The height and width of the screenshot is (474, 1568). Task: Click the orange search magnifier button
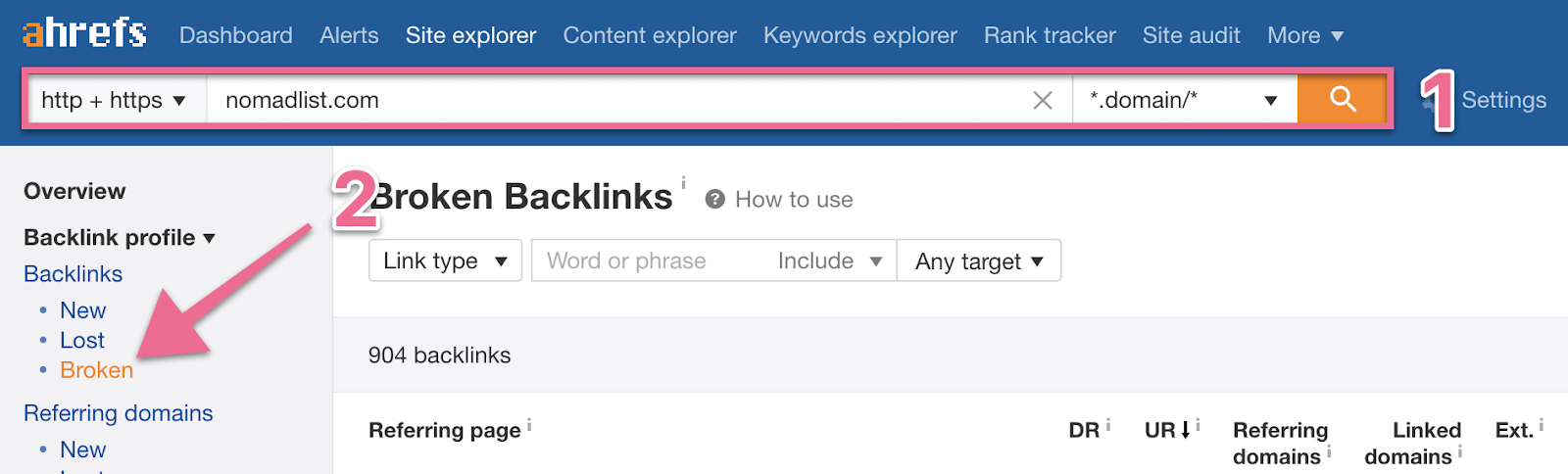pos(1343,99)
